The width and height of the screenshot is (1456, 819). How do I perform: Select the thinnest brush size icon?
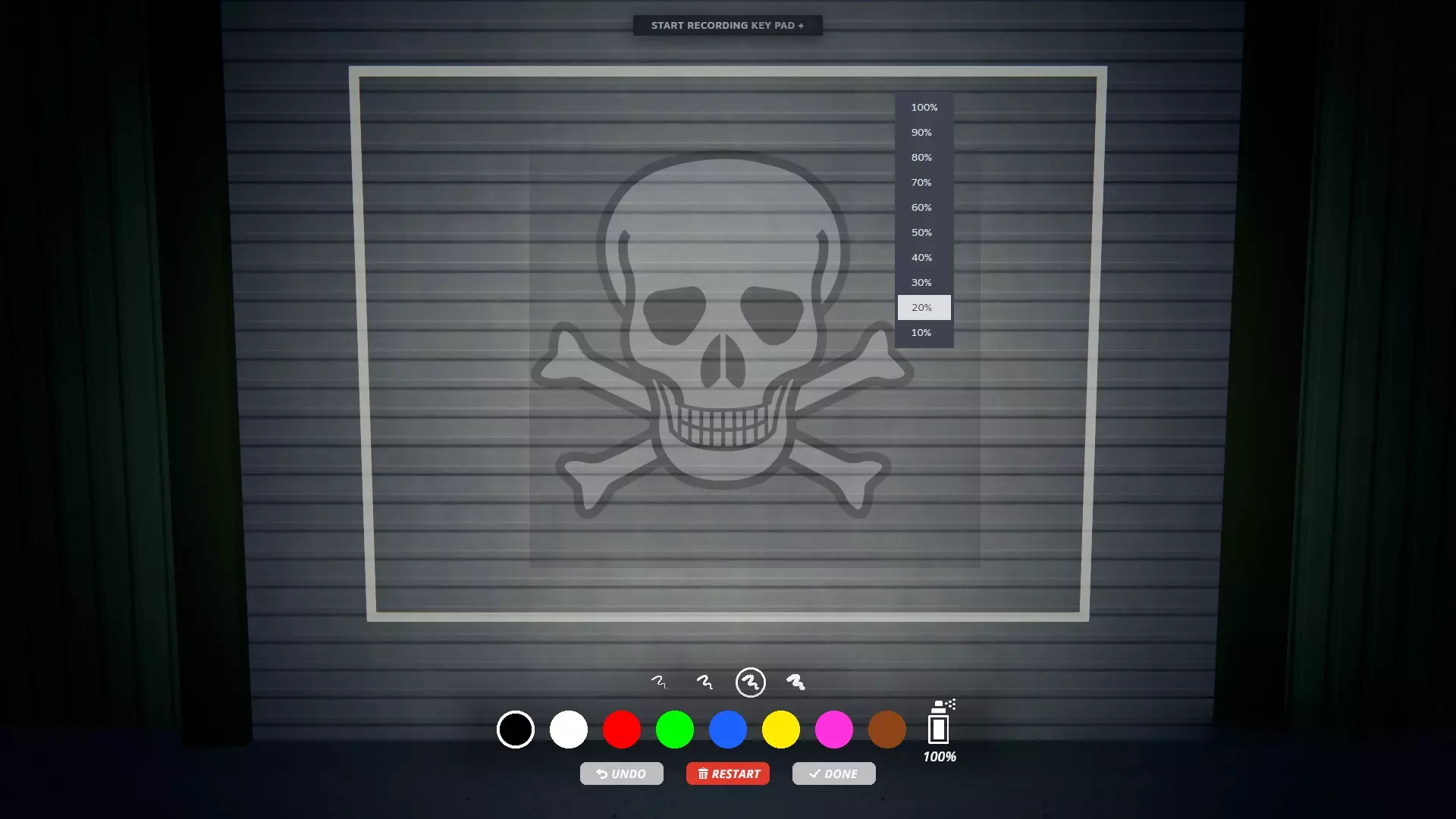click(659, 682)
